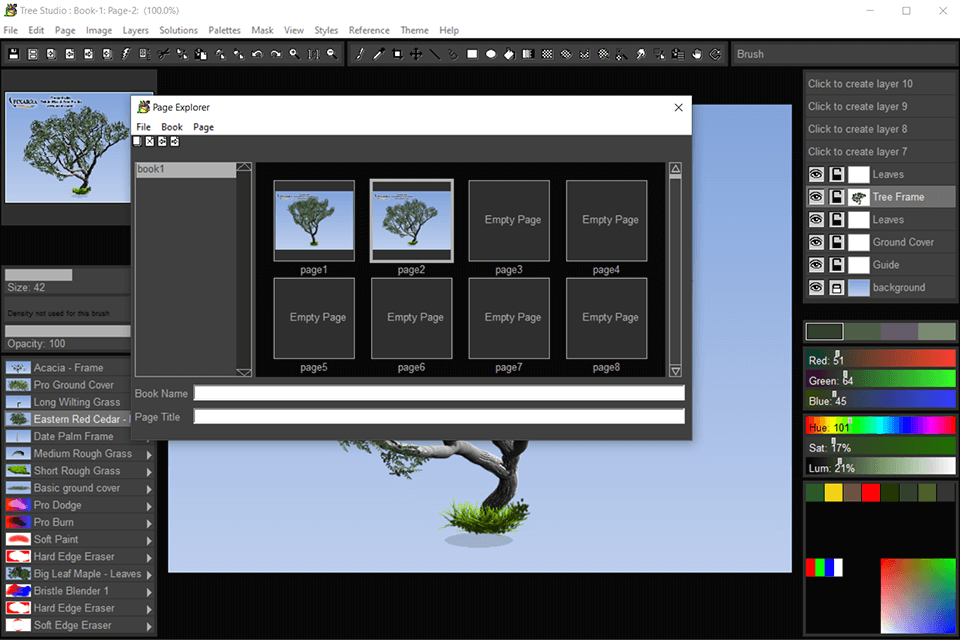
Task: Select the filled Rectangle tool
Action: 472,54
